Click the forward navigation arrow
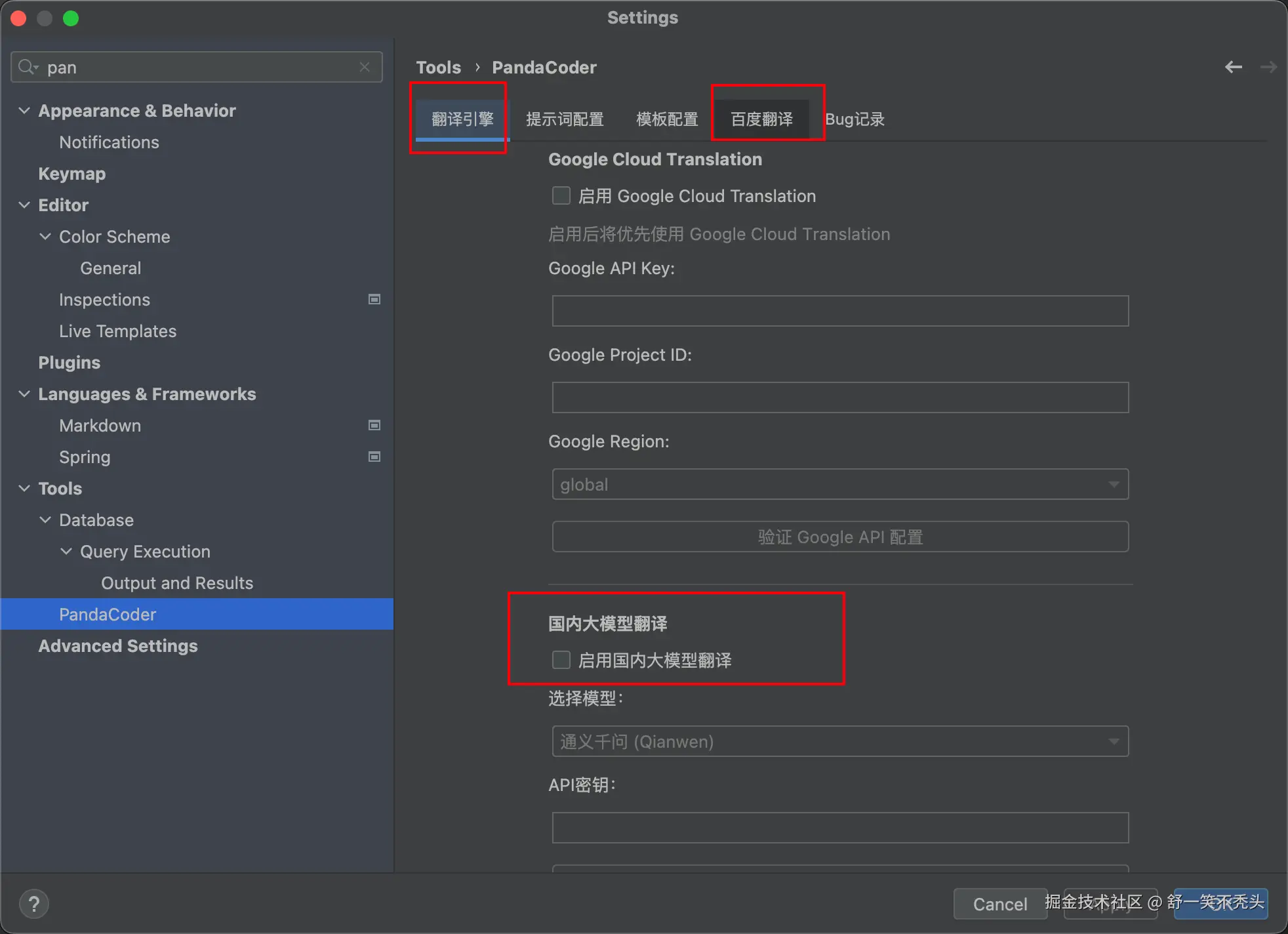Image resolution: width=1288 pixels, height=934 pixels. pos(1268,67)
